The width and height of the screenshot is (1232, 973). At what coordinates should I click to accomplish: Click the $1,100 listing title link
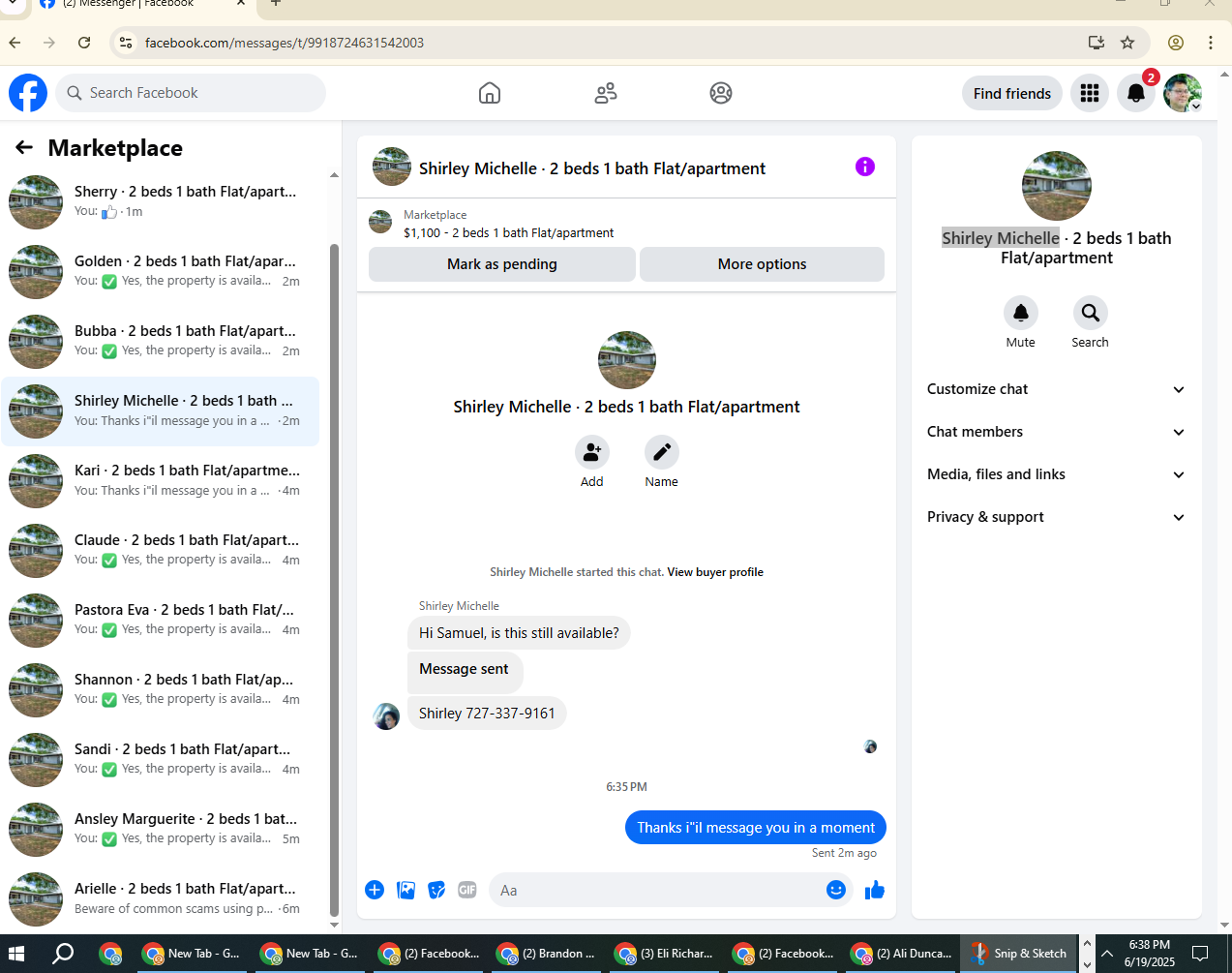pyautogui.click(x=508, y=232)
